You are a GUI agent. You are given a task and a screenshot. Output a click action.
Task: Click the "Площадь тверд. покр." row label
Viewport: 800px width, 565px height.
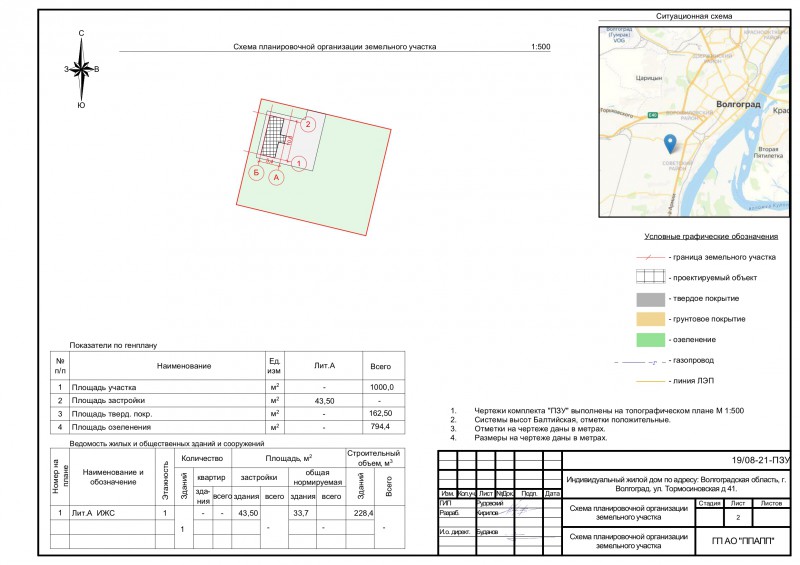(x=112, y=414)
